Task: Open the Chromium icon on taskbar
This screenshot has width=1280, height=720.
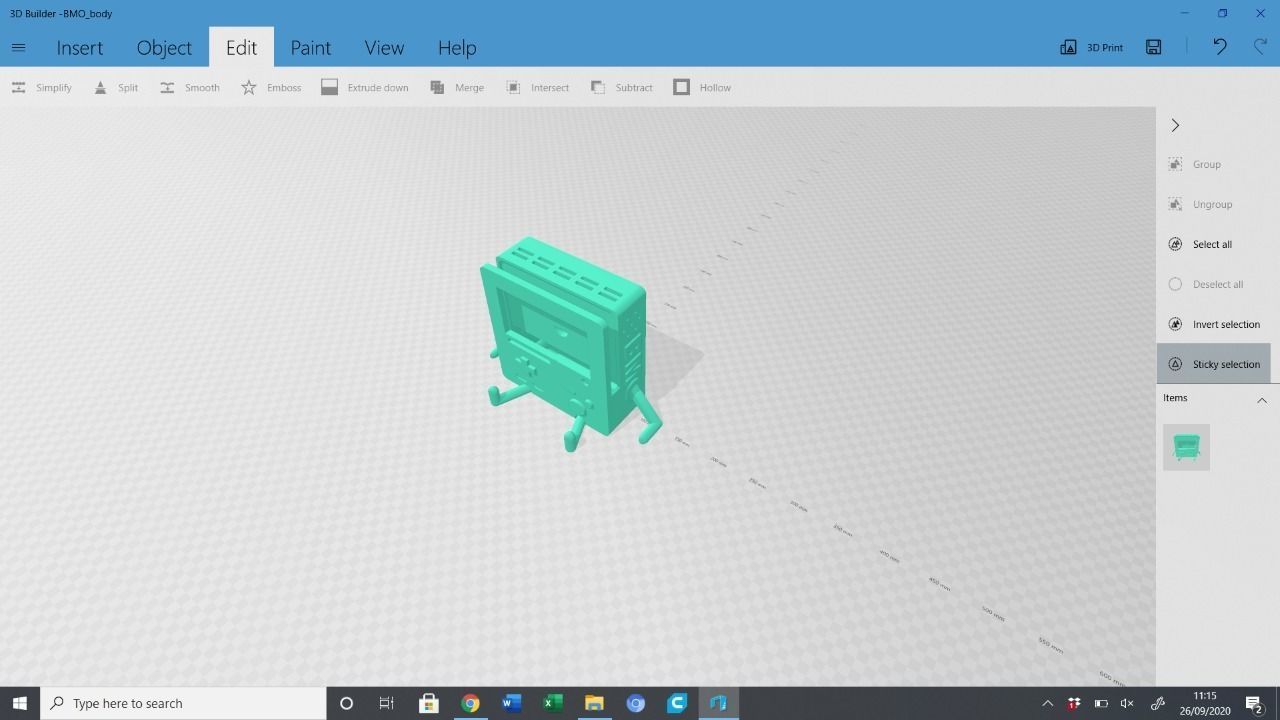Action: (x=635, y=703)
